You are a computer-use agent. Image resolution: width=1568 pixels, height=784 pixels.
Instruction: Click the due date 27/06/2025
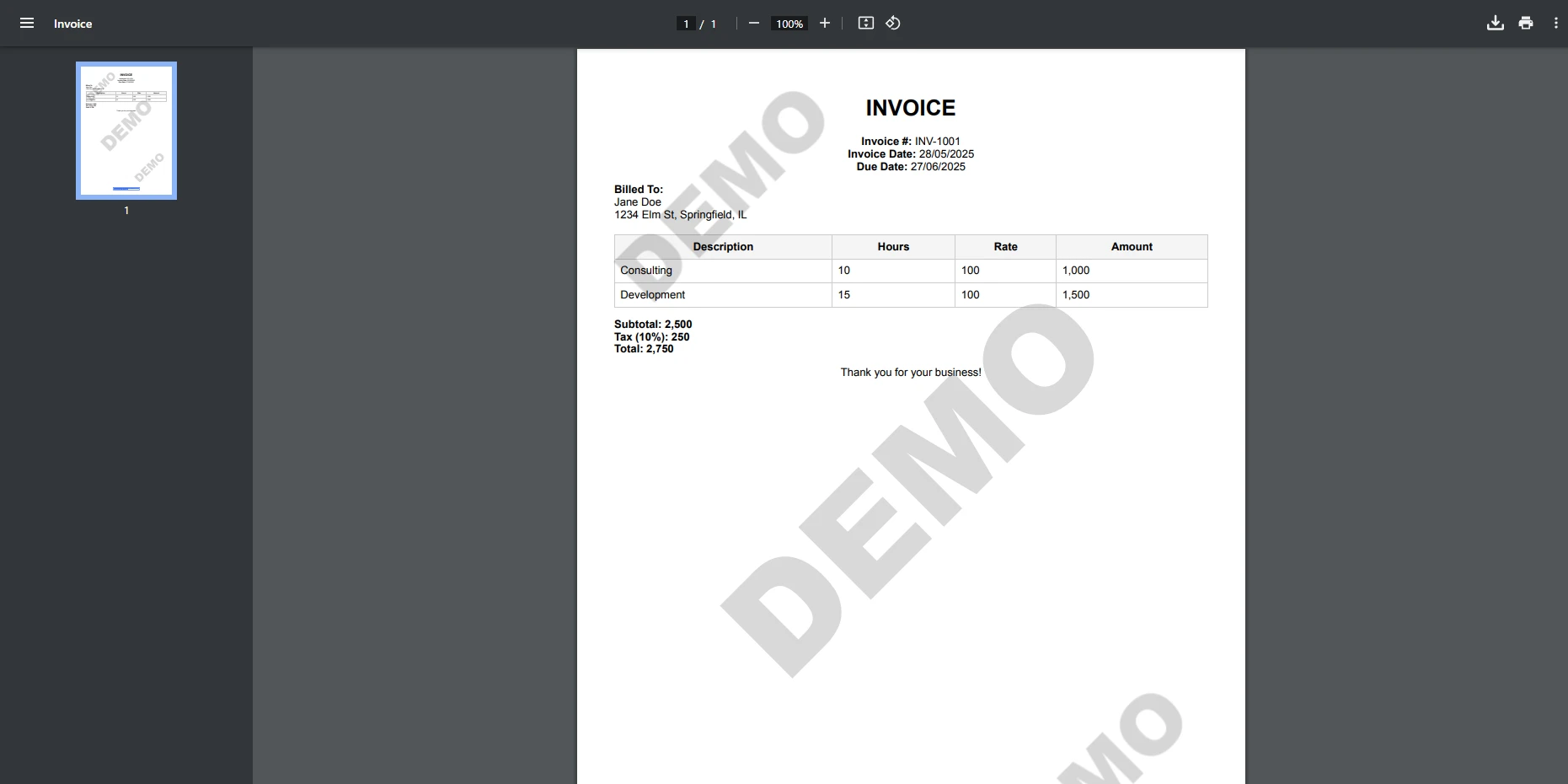938,167
